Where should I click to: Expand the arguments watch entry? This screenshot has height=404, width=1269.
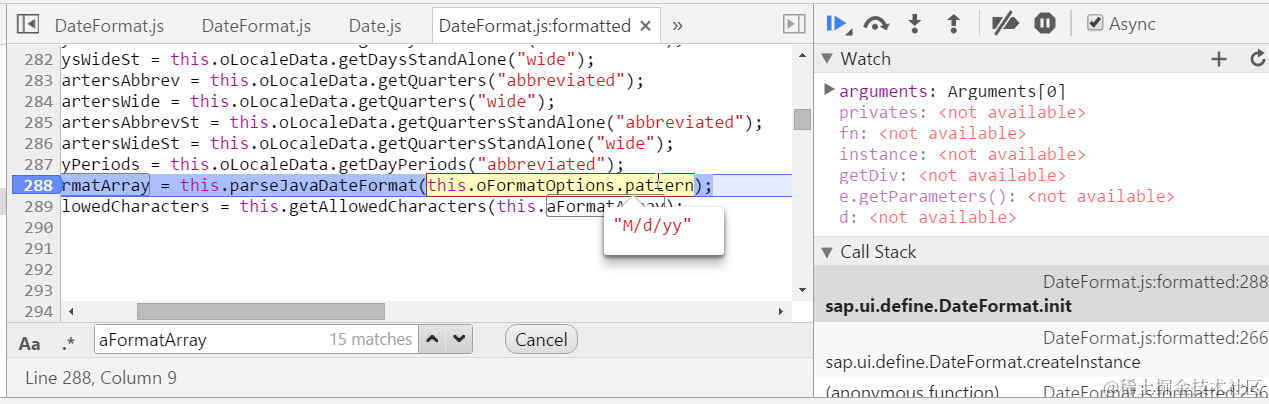(828, 90)
